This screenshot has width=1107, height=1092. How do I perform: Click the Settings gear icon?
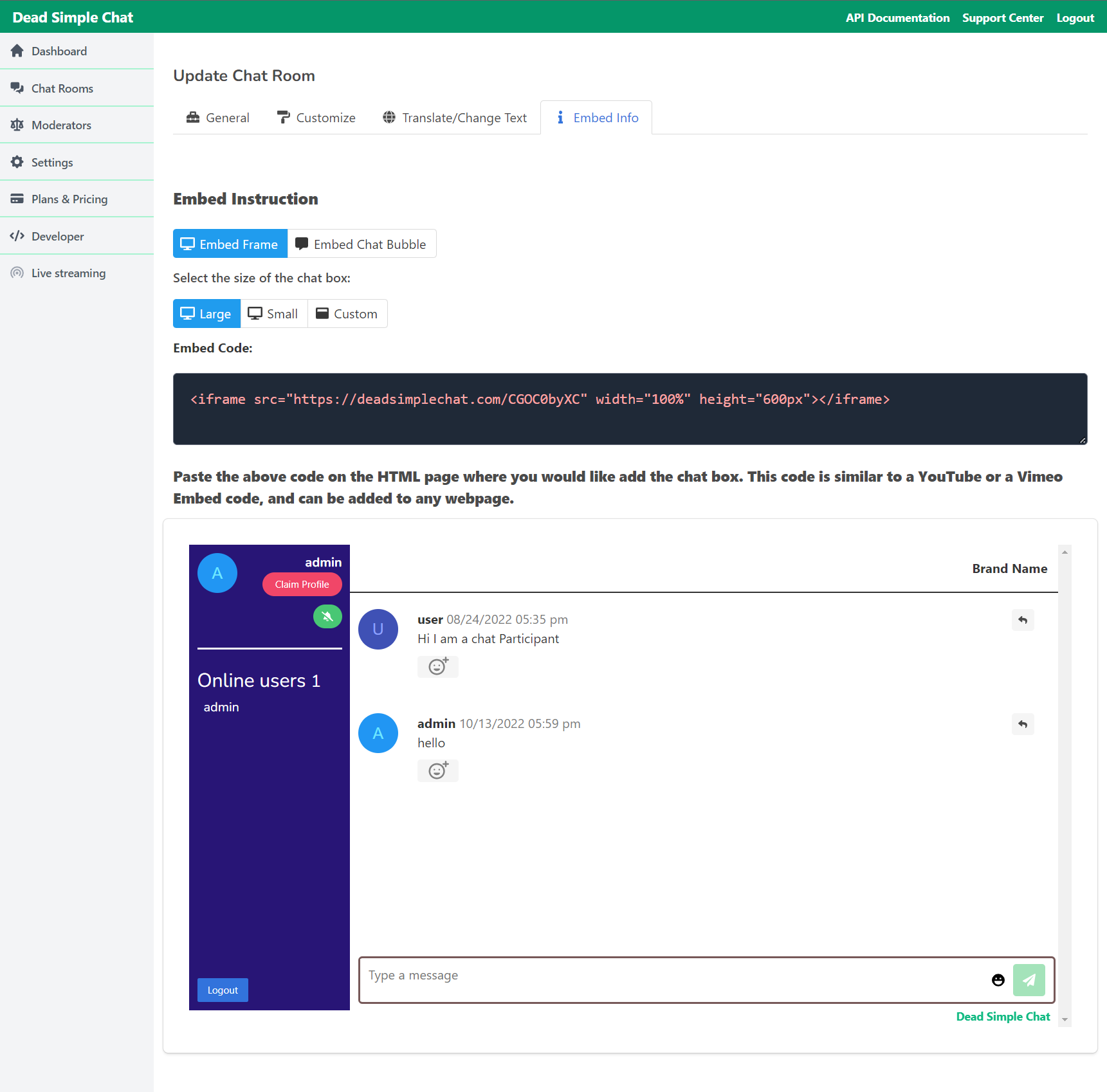[17, 162]
